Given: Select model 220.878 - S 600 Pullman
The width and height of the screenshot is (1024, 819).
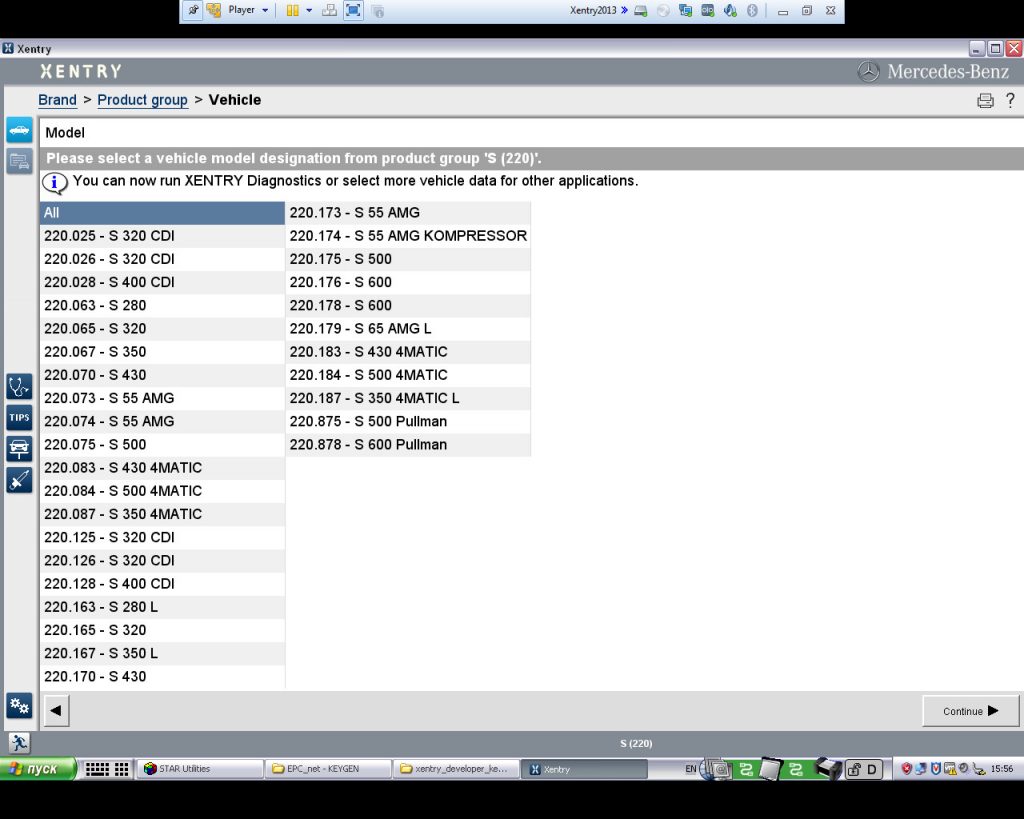Looking at the screenshot, I should pos(408,445).
